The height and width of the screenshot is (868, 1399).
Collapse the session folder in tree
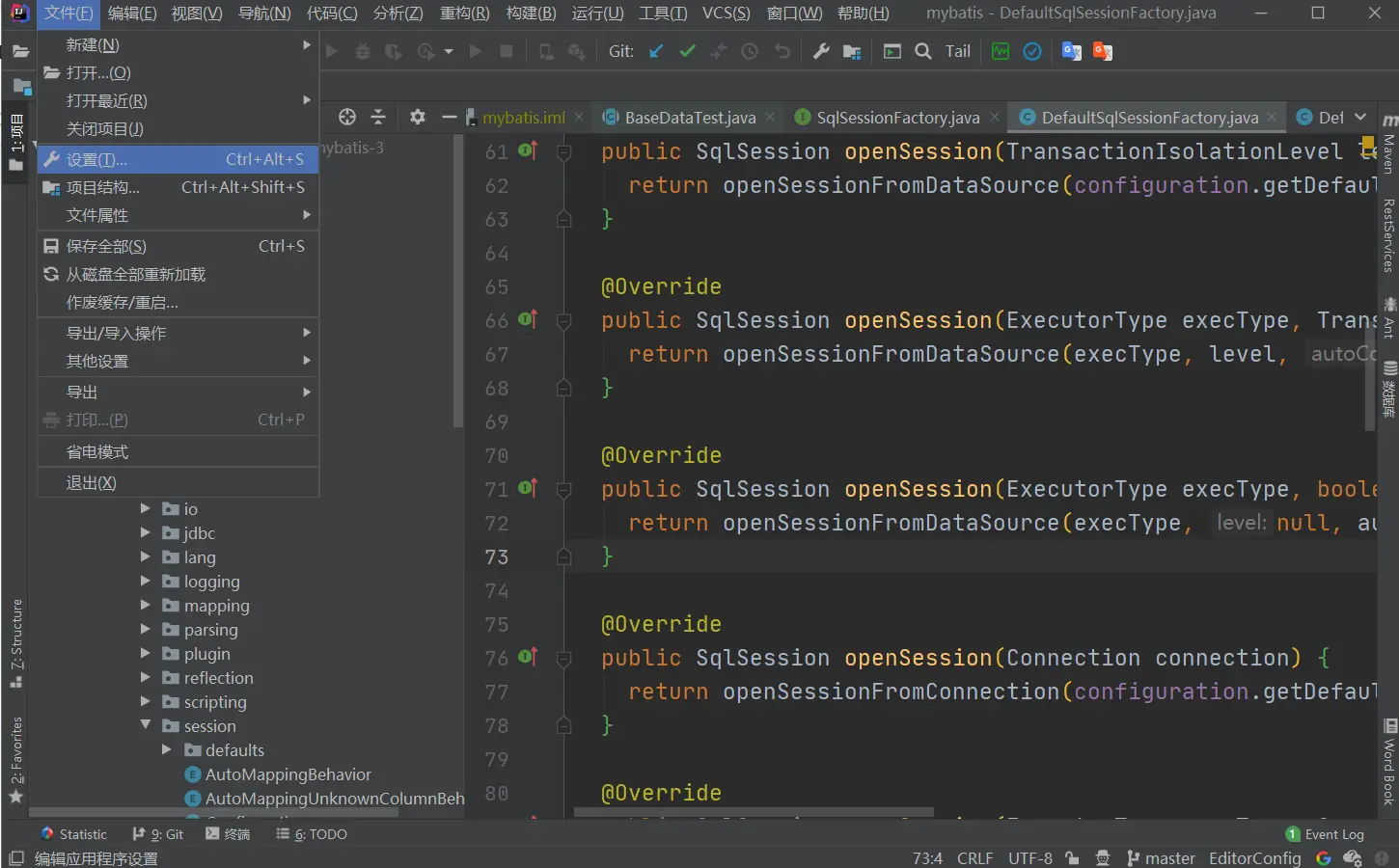[146, 725]
